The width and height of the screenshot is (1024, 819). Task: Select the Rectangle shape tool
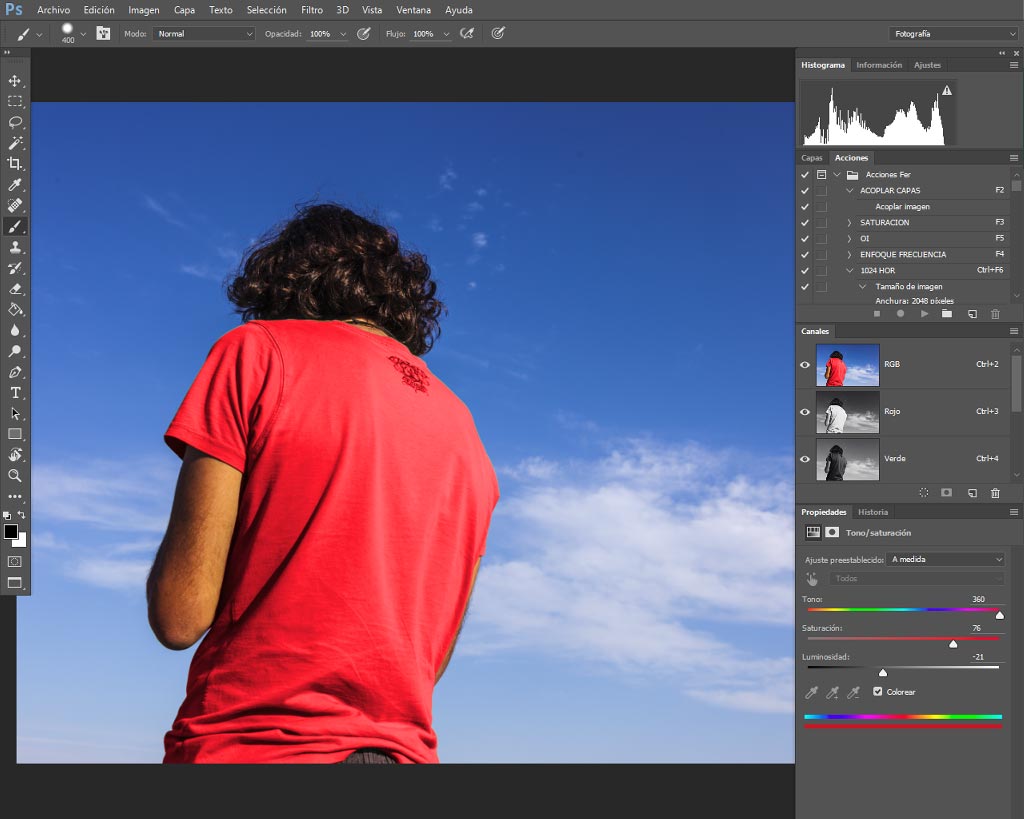14,434
